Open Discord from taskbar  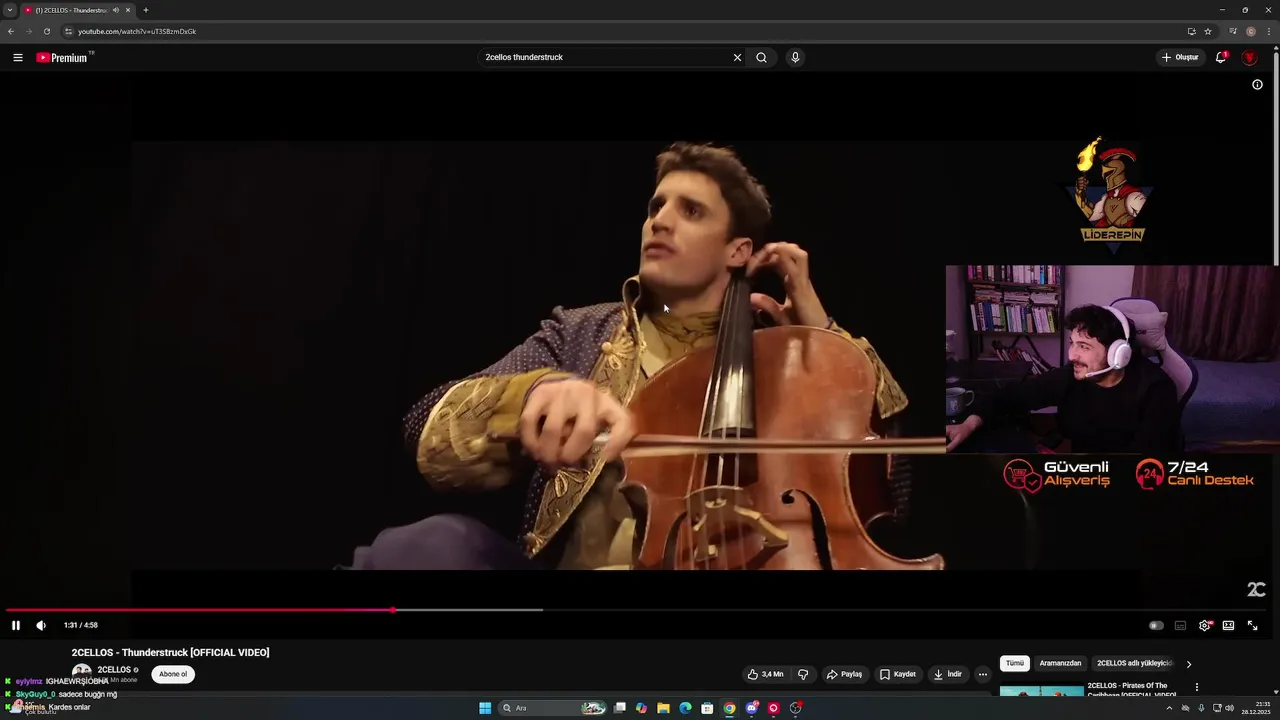(752, 708)
